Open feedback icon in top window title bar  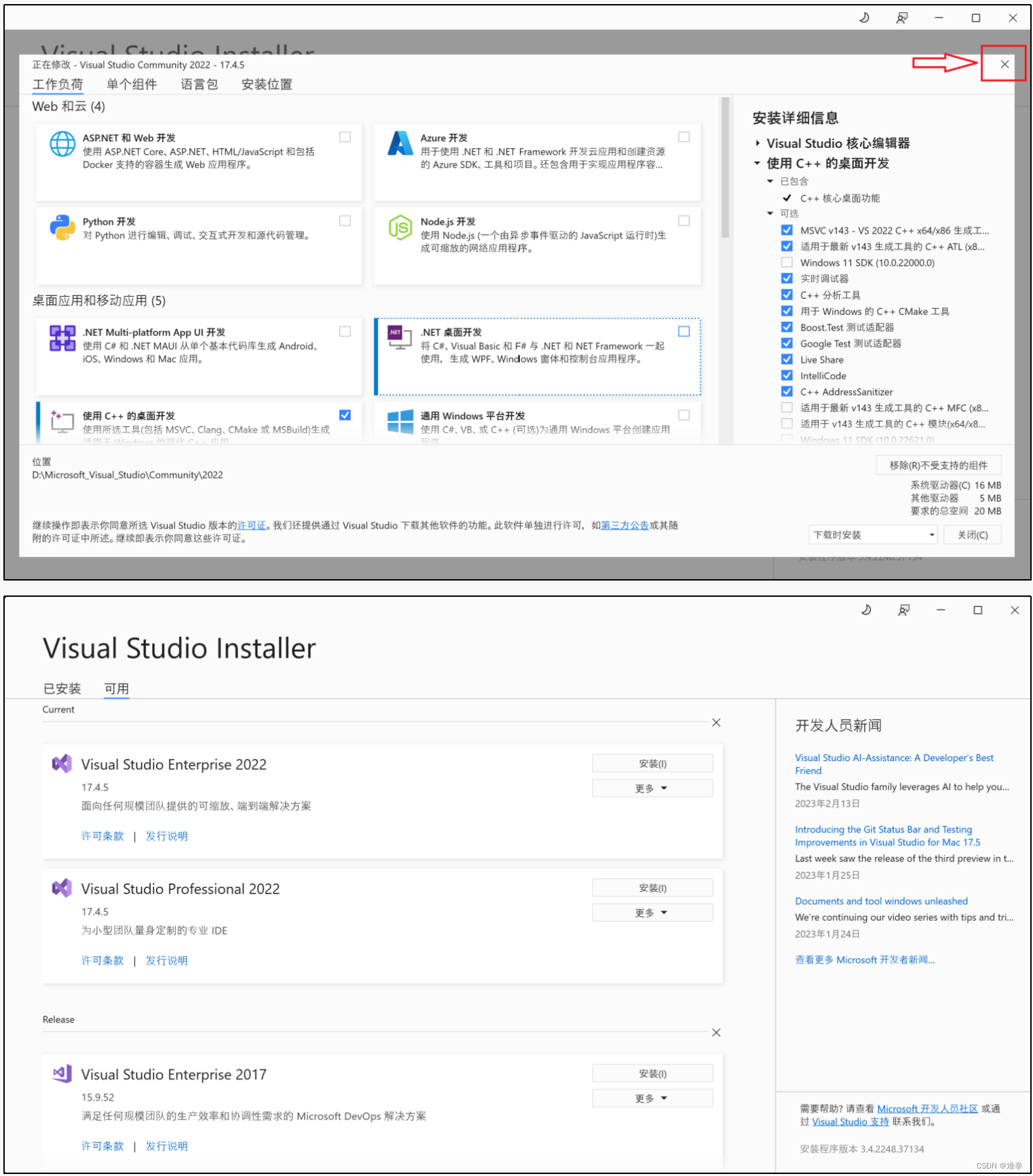901,18
